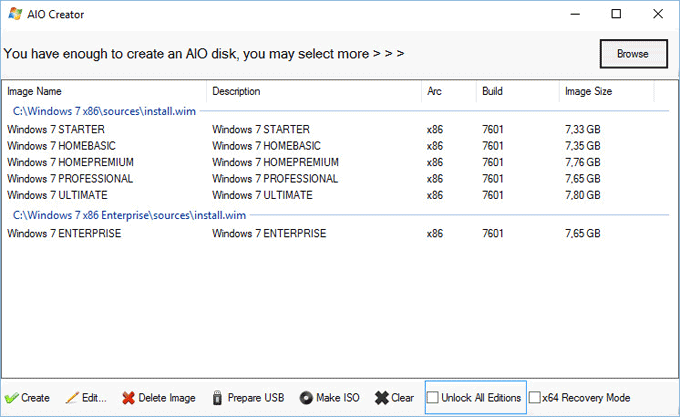Click the black X Clear icon
The width and height of the screenshot is (680, 417).
[x=382, y=398]
